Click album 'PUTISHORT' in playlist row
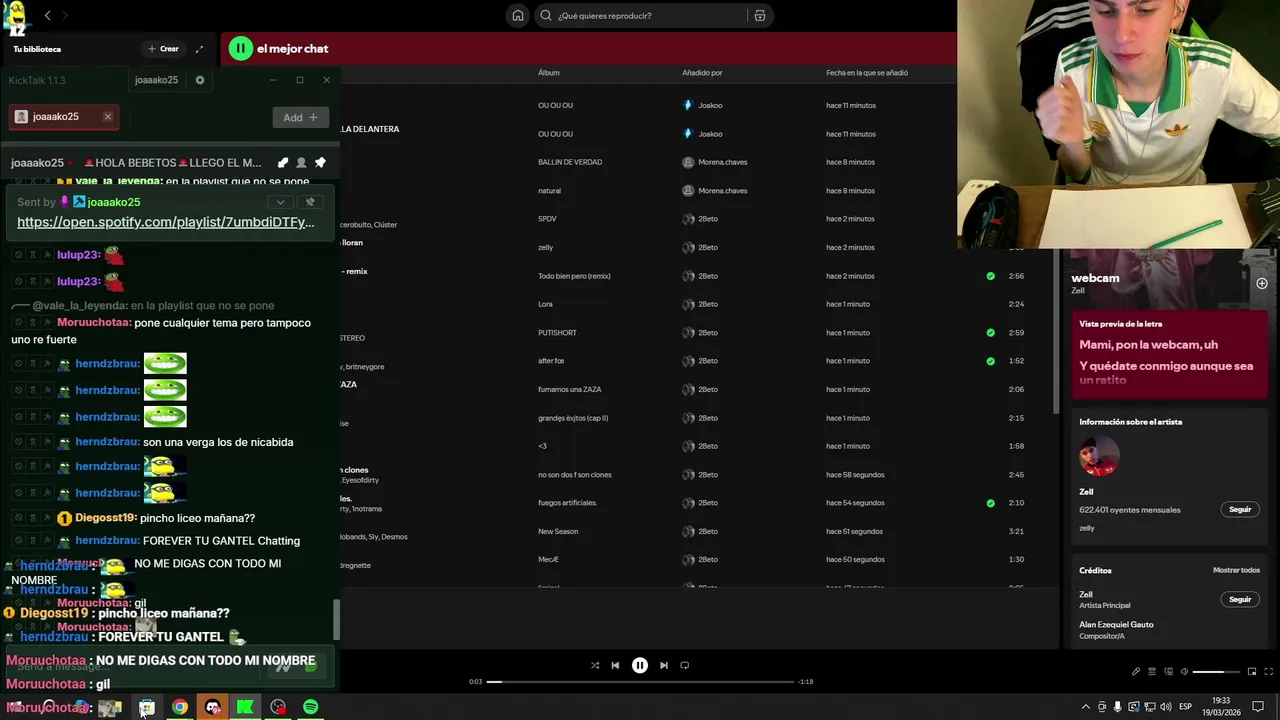The width and height of the screenshot is (1280, 720). 557,332
